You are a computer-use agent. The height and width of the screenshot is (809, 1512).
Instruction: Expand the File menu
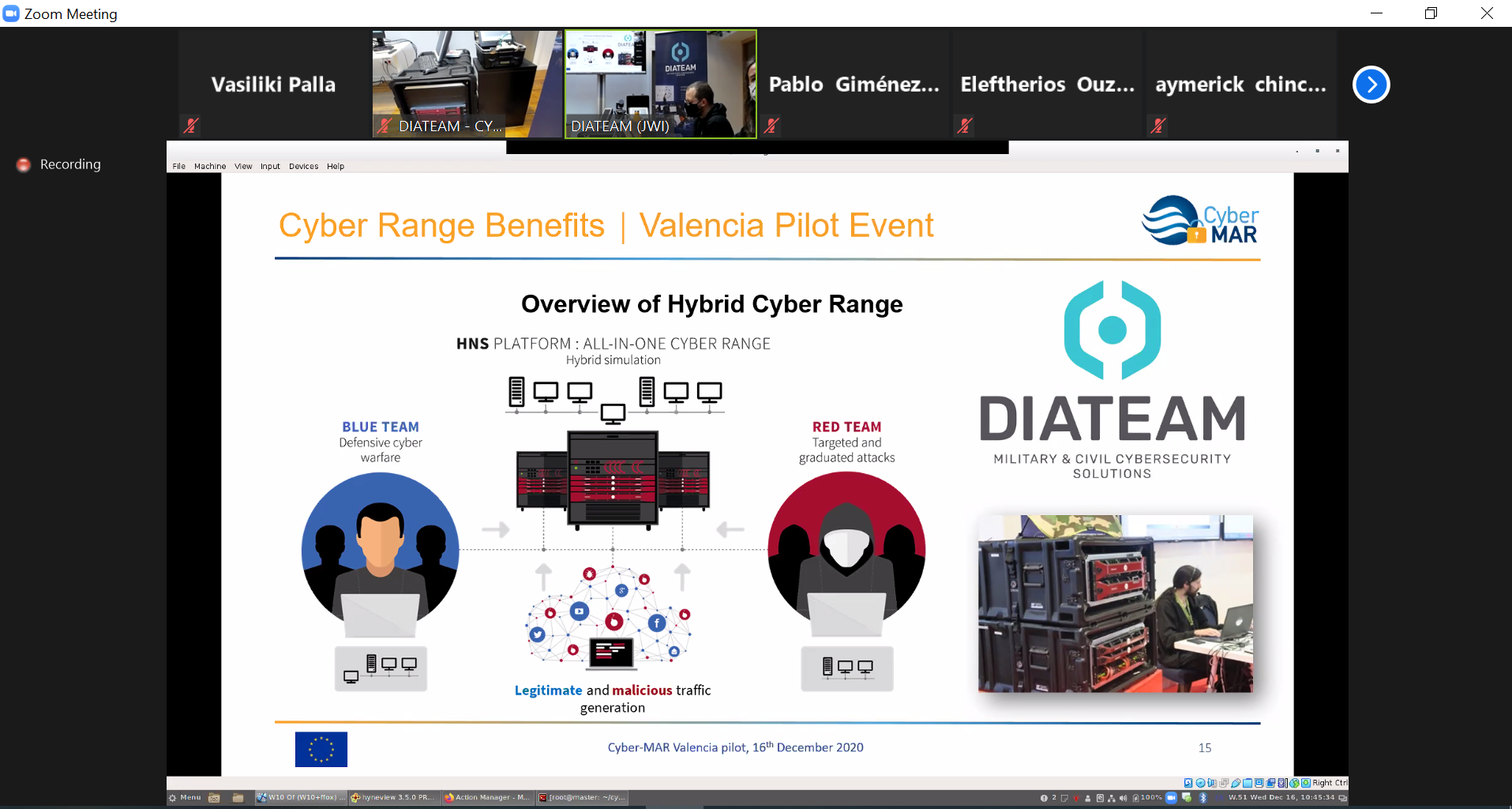pyautogui.click(x=179, y=166)
